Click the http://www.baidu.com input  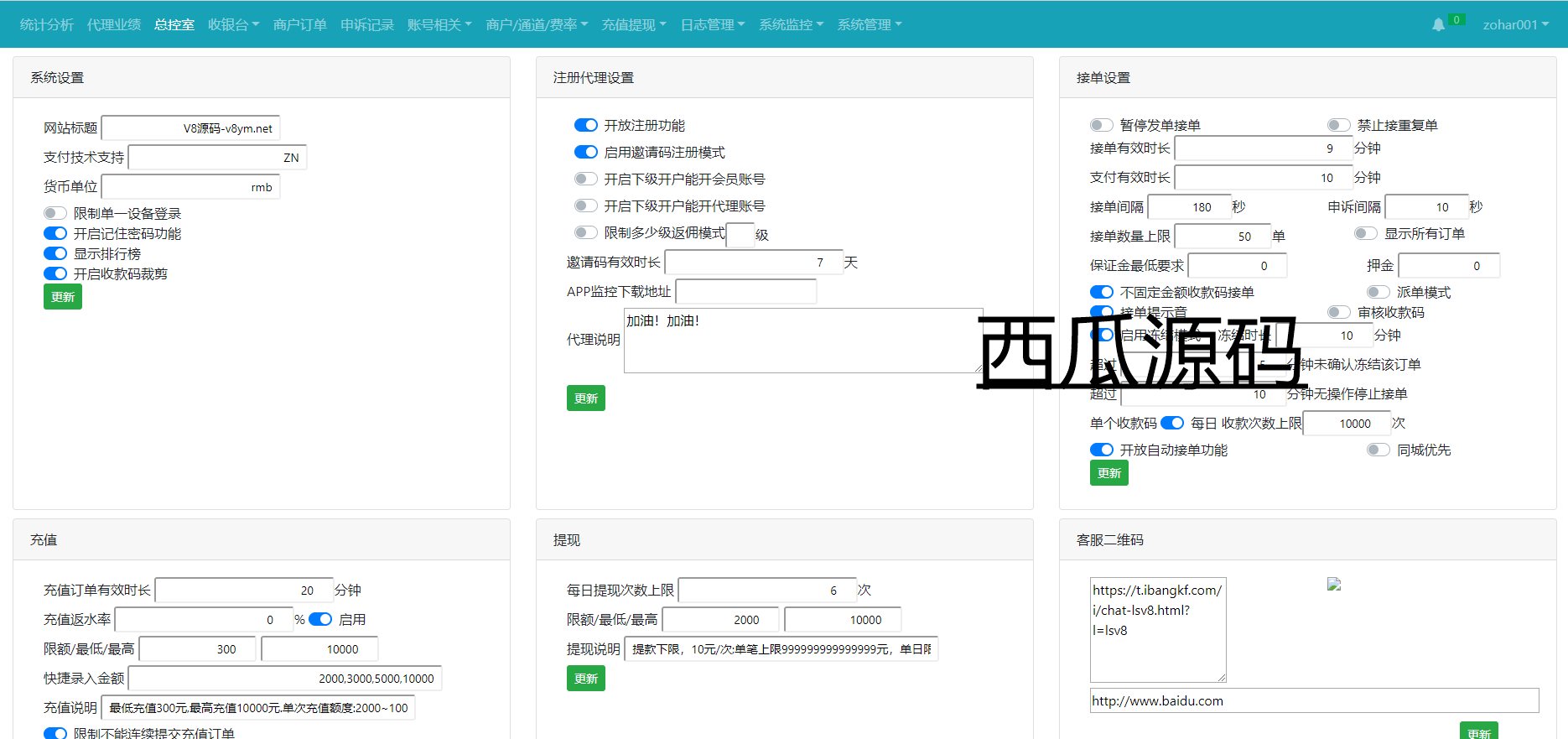[1315, 700]
